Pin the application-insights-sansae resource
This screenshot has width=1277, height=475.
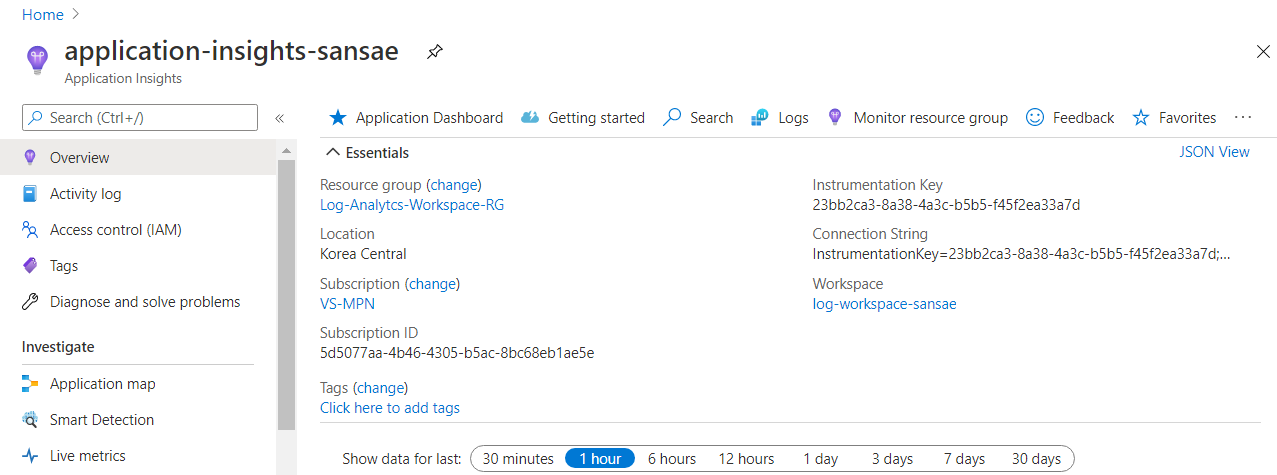click(x=434, y=52)
